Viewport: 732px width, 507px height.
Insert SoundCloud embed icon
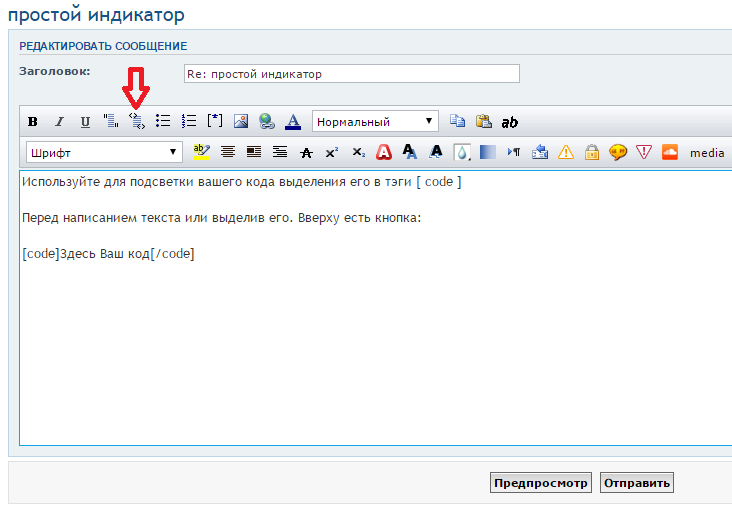(x=670, y=152)
